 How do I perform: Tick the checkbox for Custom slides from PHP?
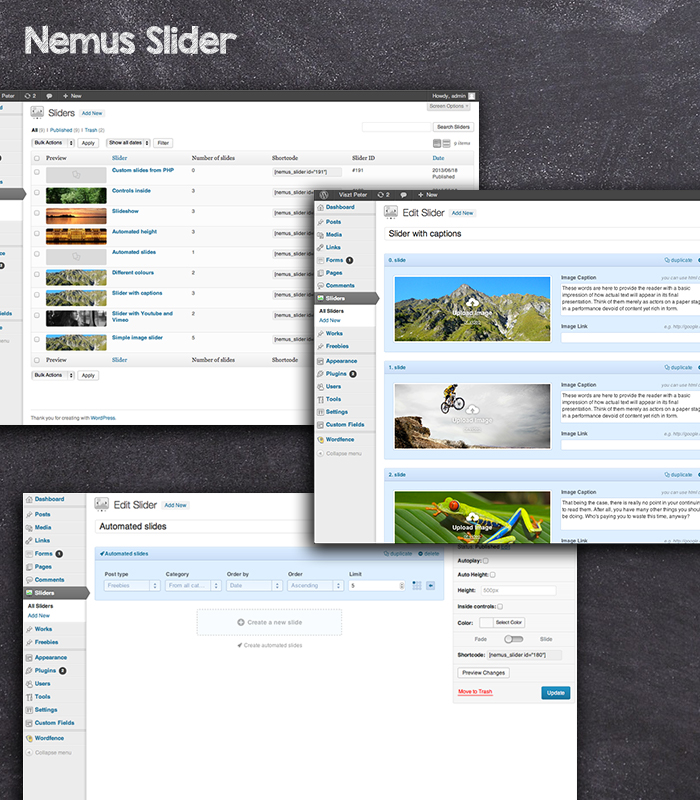pyautogui.click(x=37, y=172)
